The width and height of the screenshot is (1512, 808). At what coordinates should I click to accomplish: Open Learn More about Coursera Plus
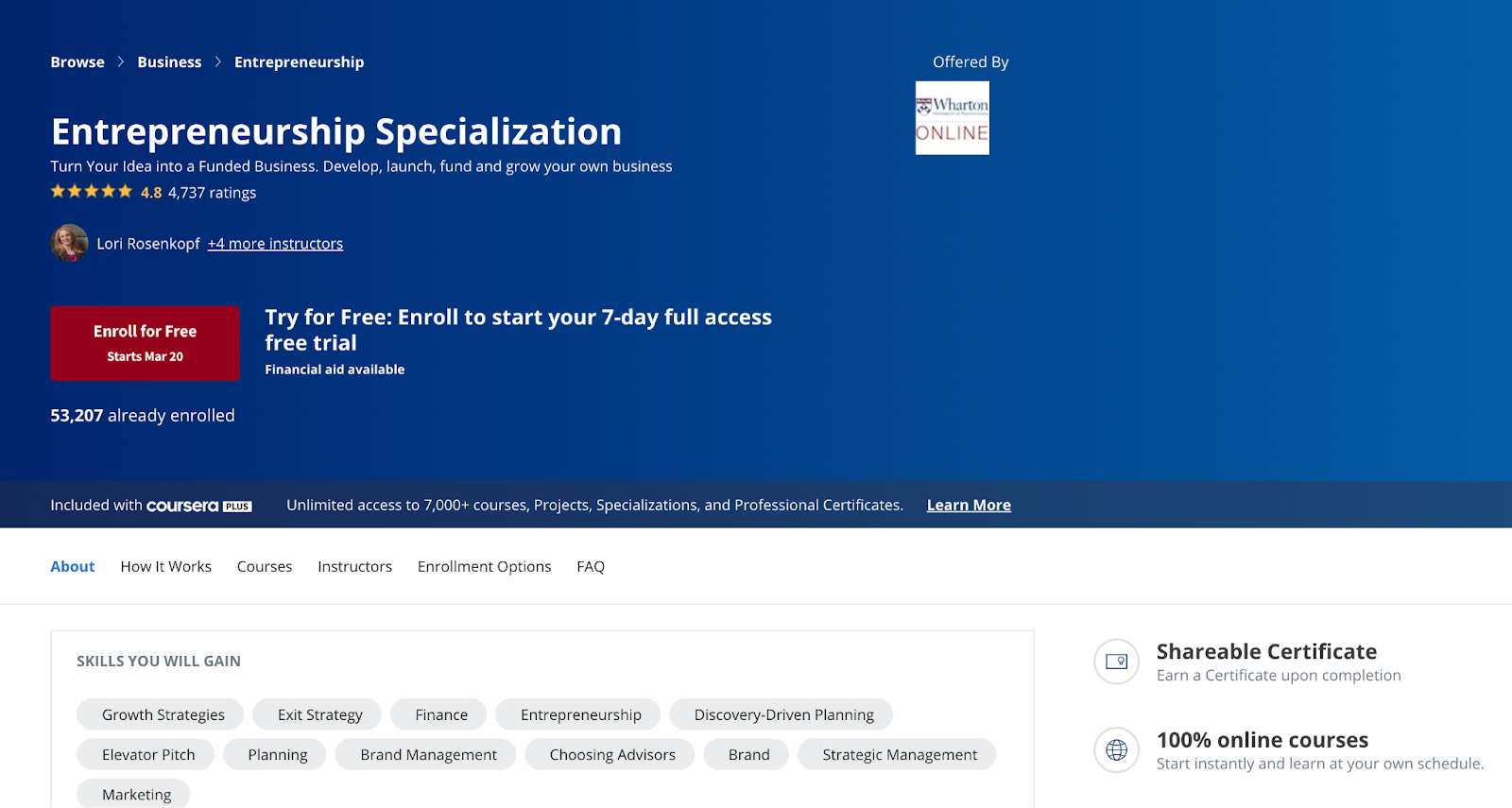pyautogui.click(x=969, y=506)
